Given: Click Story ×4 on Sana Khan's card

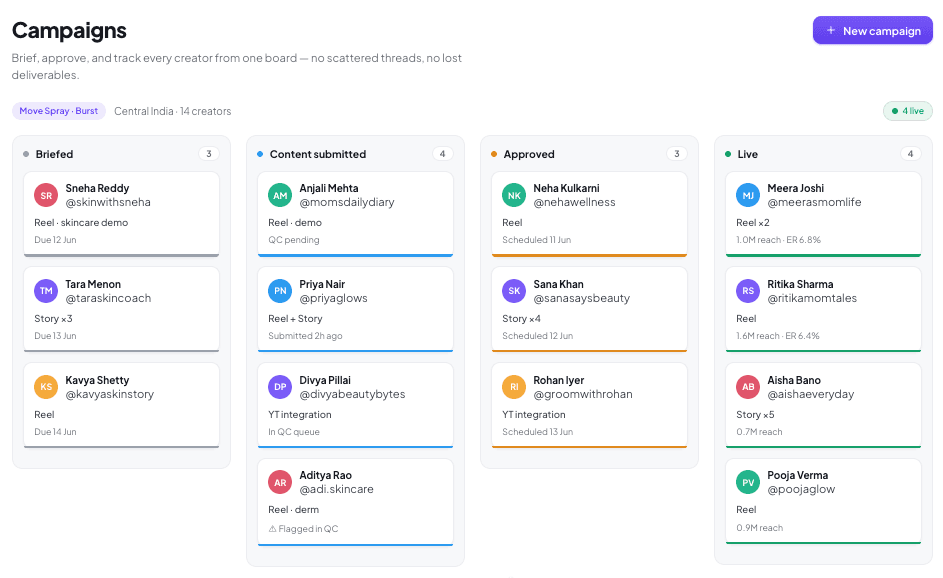Looking at the screenshot, I should (521, 319).
